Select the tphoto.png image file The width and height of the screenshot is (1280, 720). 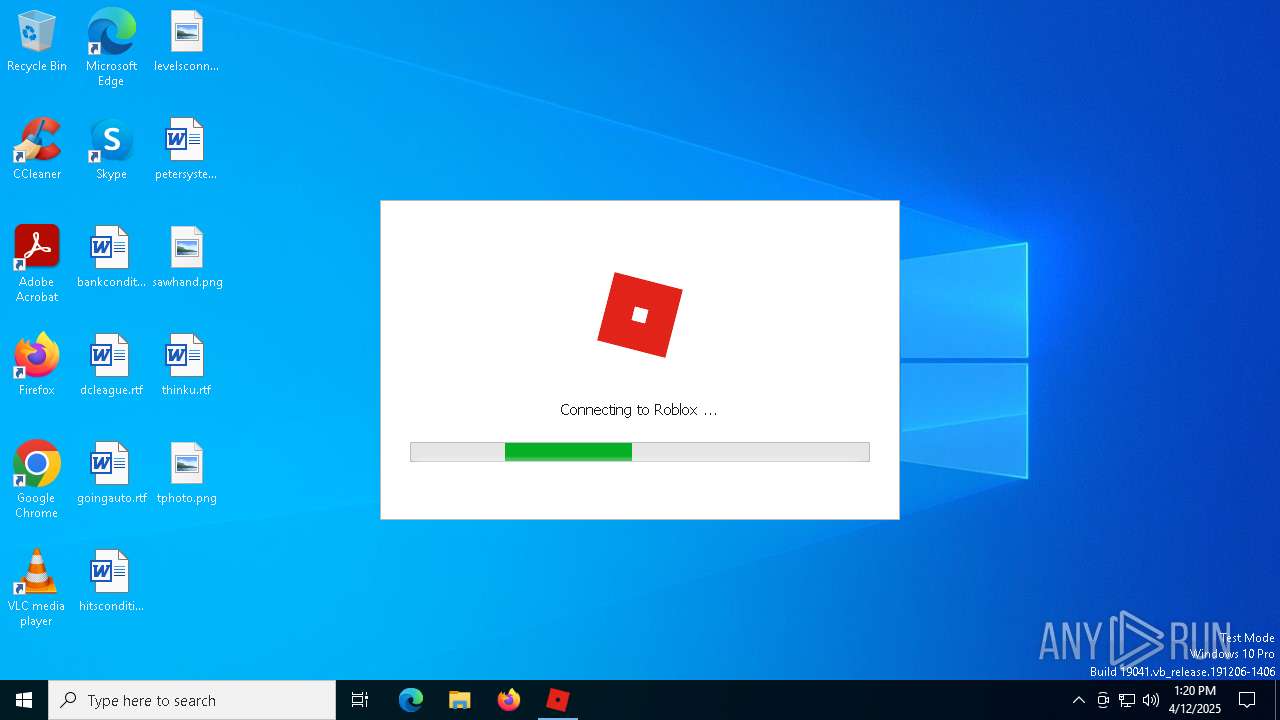pyautogui.click(x=186, y=474)
